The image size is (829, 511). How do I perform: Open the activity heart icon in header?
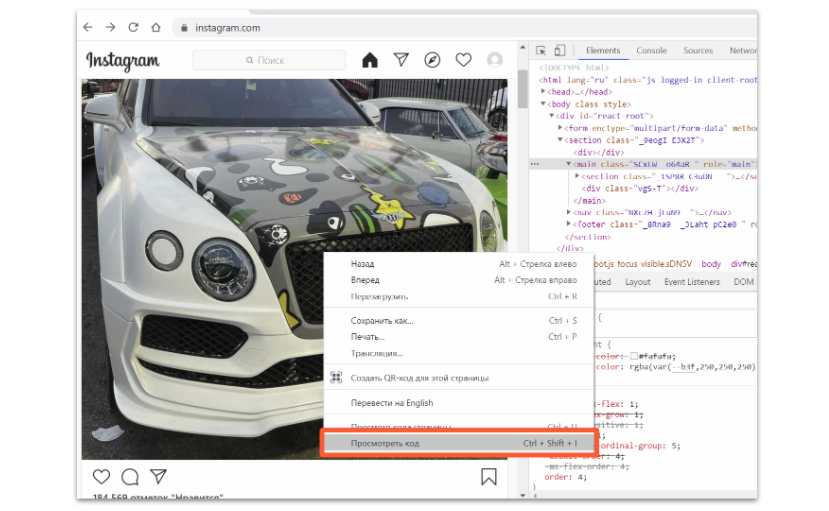(x=464, y=60)
